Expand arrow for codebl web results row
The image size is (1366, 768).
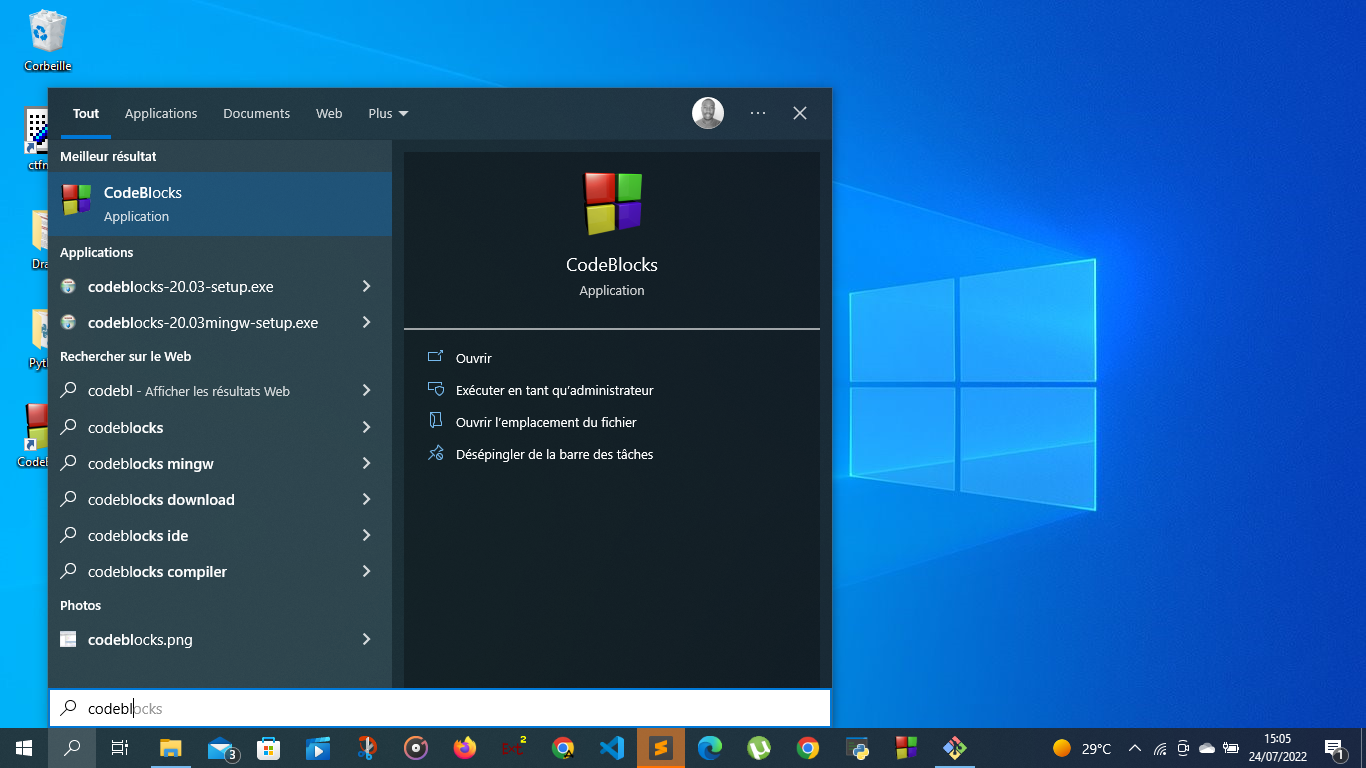pos(366,390)
